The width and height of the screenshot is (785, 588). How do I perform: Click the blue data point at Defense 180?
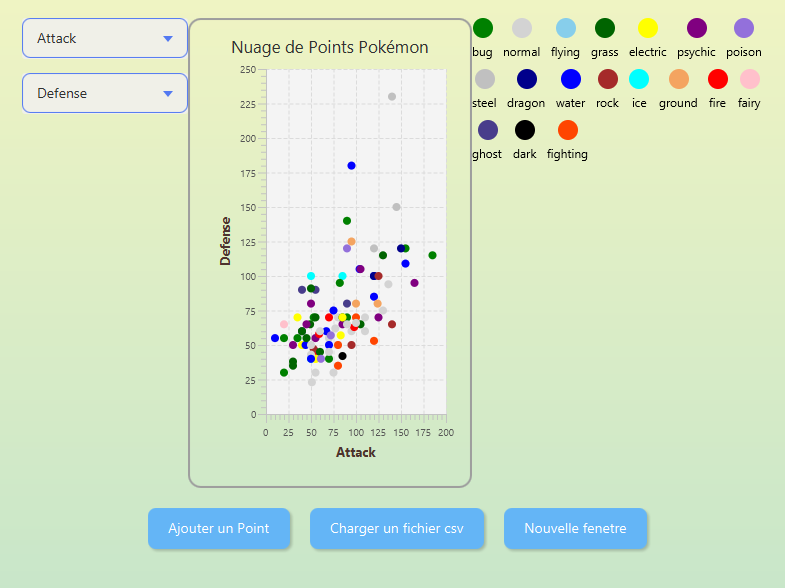point(352,166)
